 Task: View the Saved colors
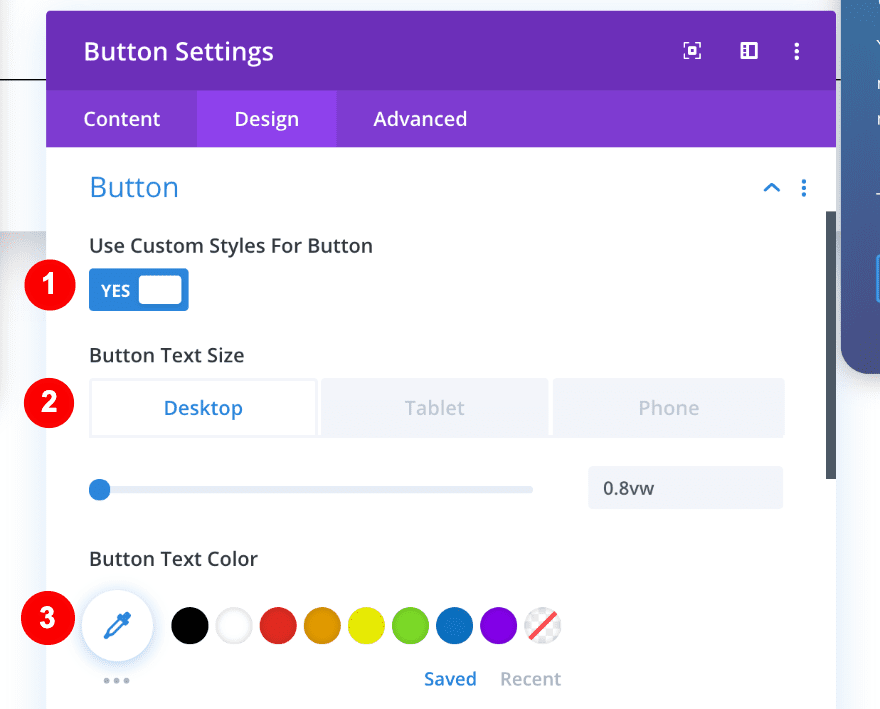click(x=450, y=678)
